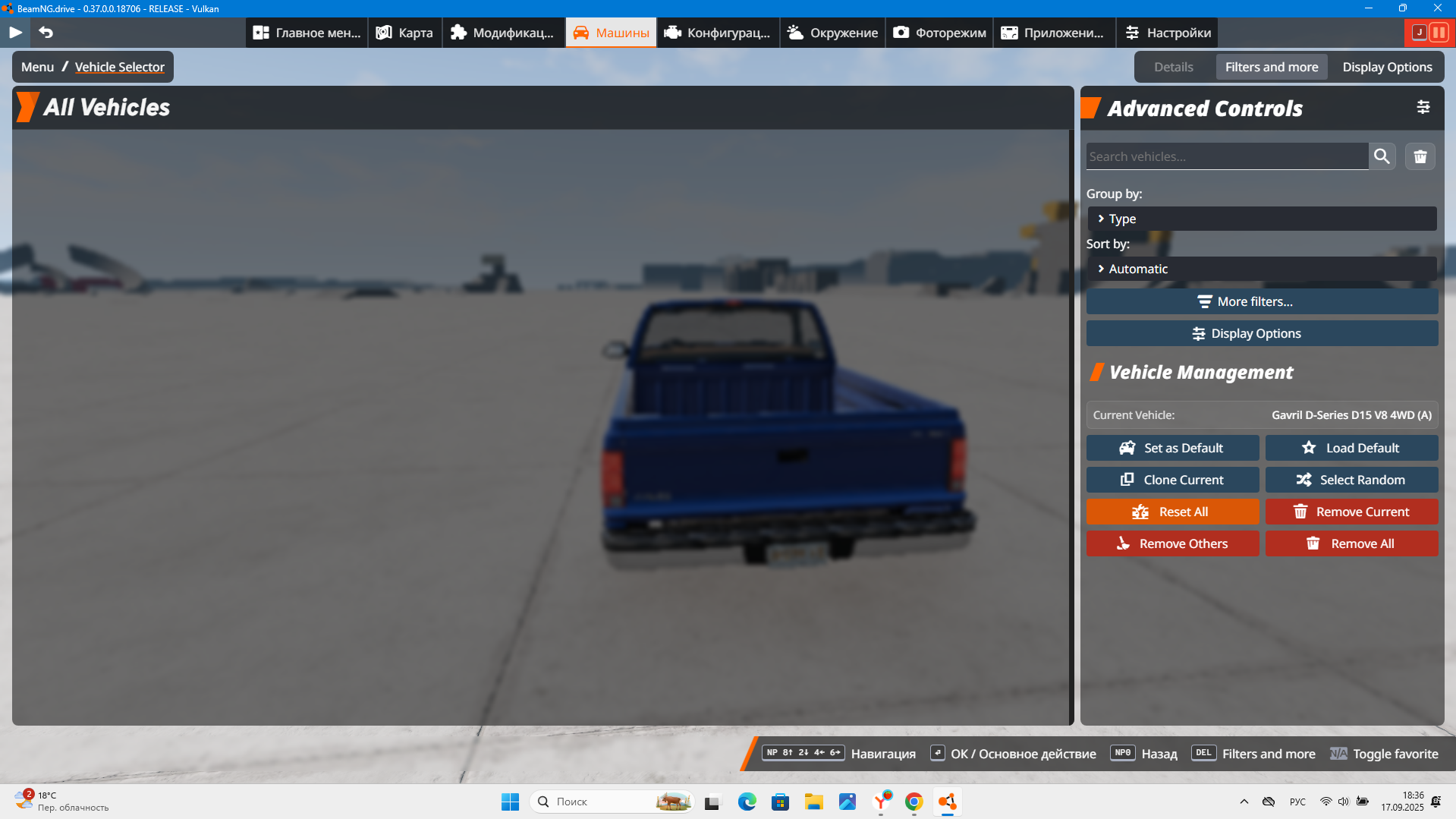1456x819 pixels.
Task: Click the trash icon next to search
Action: click(x=1420, y=156)
